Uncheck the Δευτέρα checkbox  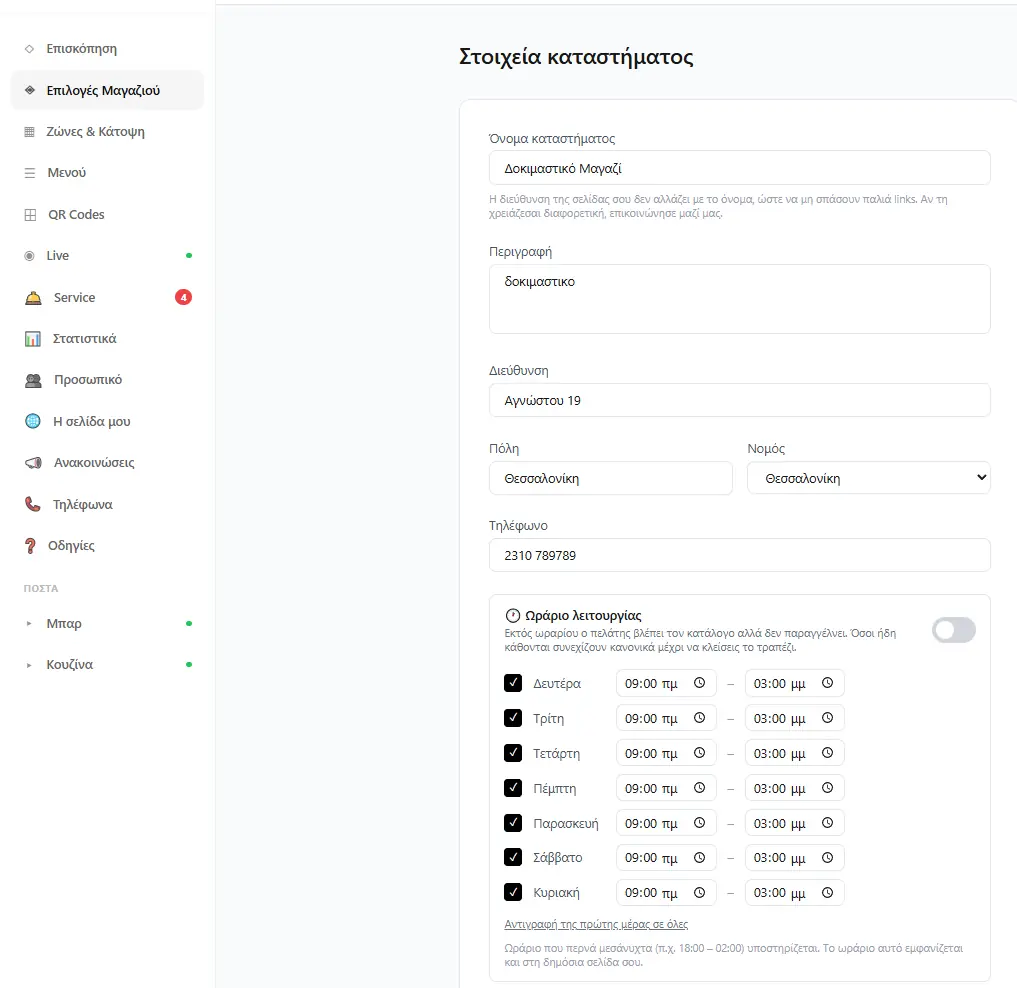513,683
